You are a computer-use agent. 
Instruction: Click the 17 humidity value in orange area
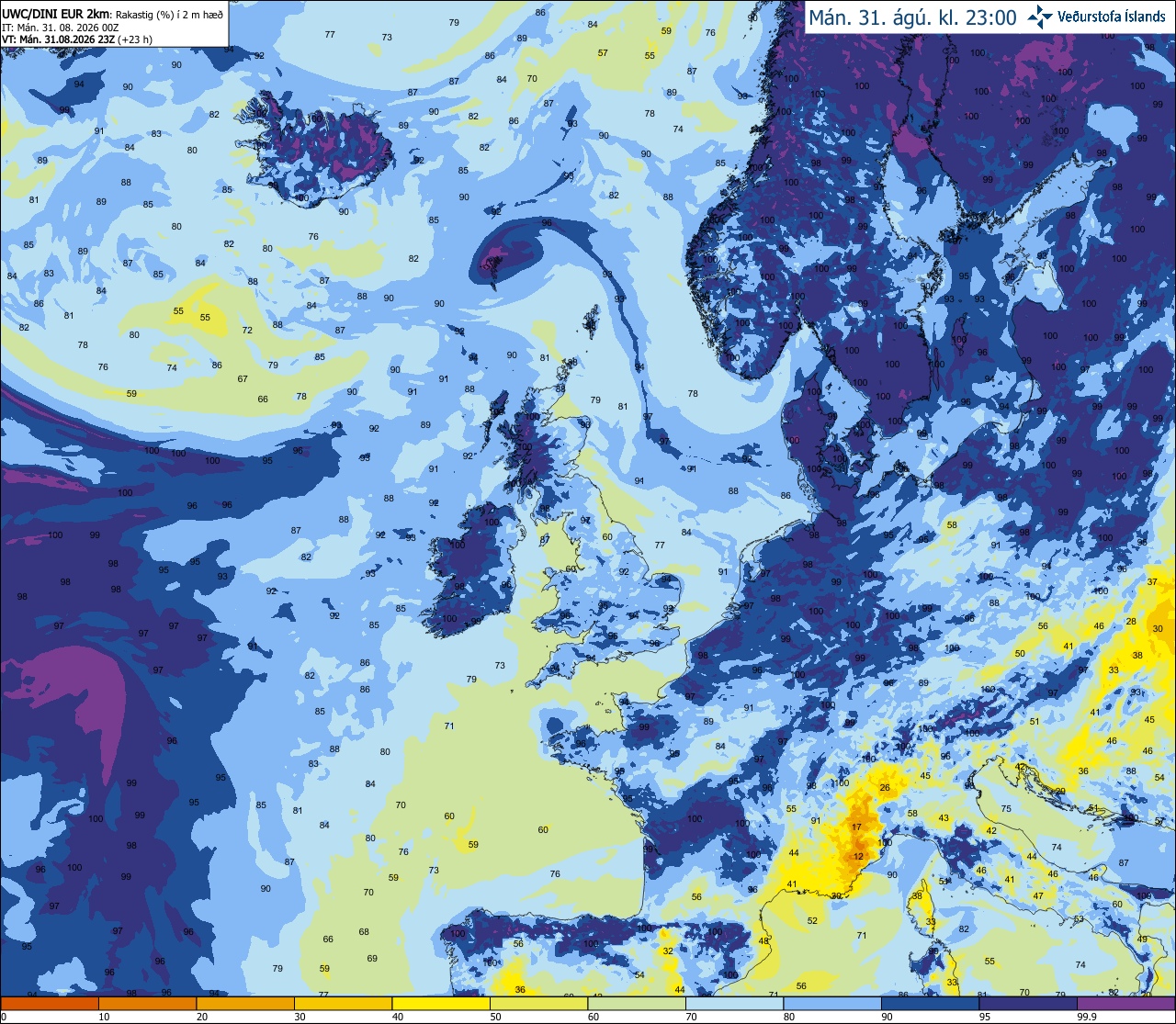(856, 827)
